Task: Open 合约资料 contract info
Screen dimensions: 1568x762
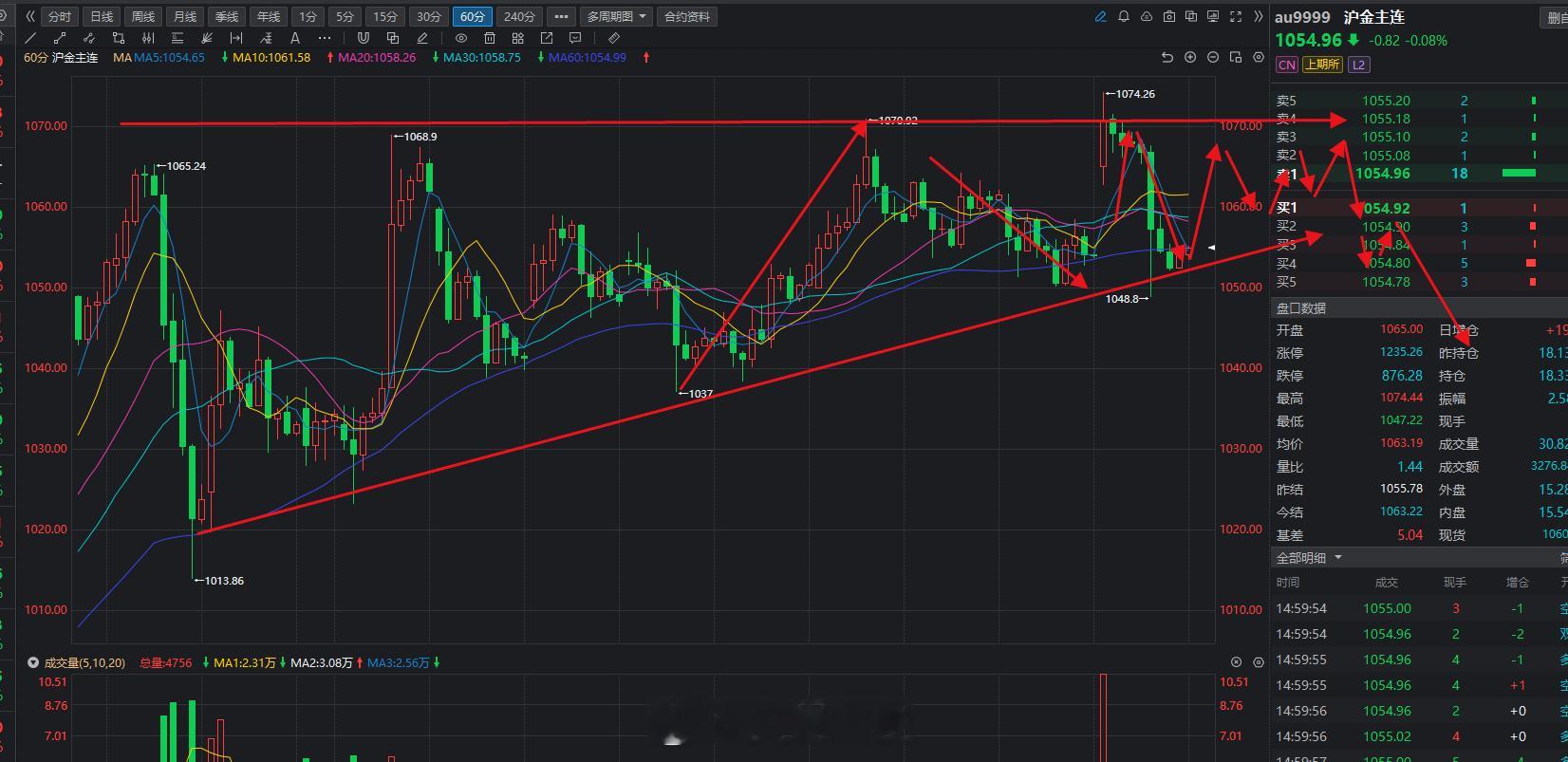Action: [687, 16]
